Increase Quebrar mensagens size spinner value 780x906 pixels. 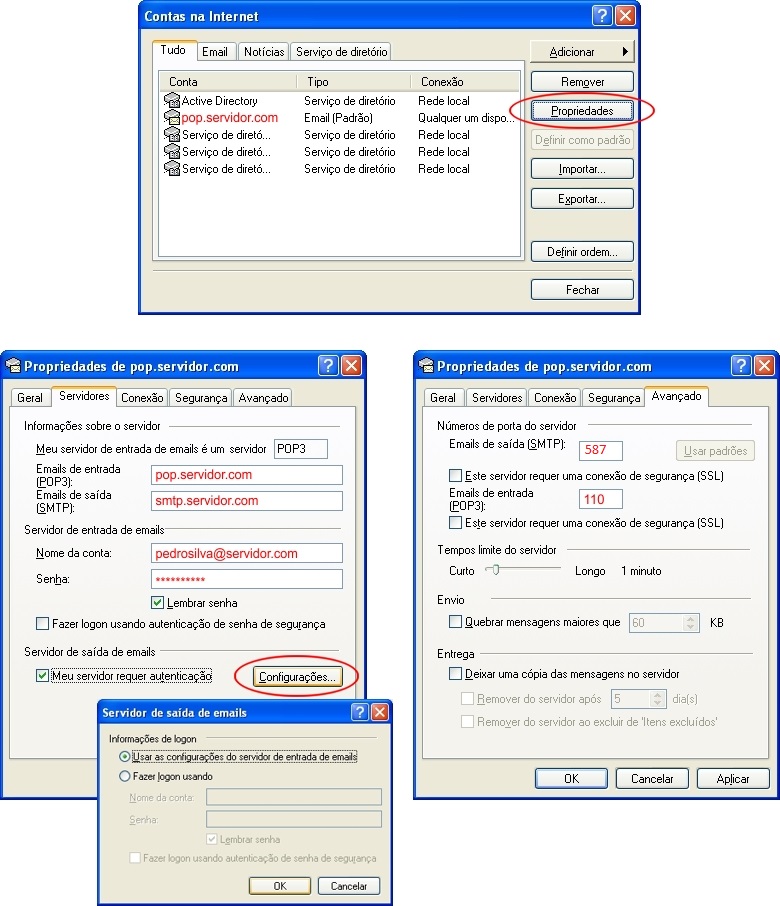coord(691,618)
